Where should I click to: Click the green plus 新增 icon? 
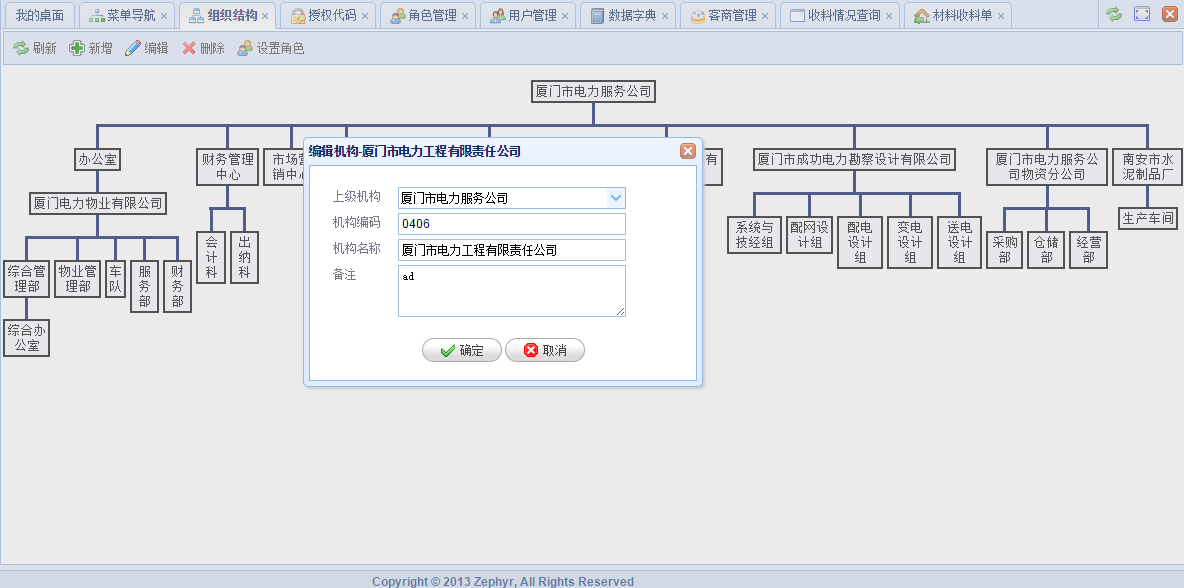[76, 48]
